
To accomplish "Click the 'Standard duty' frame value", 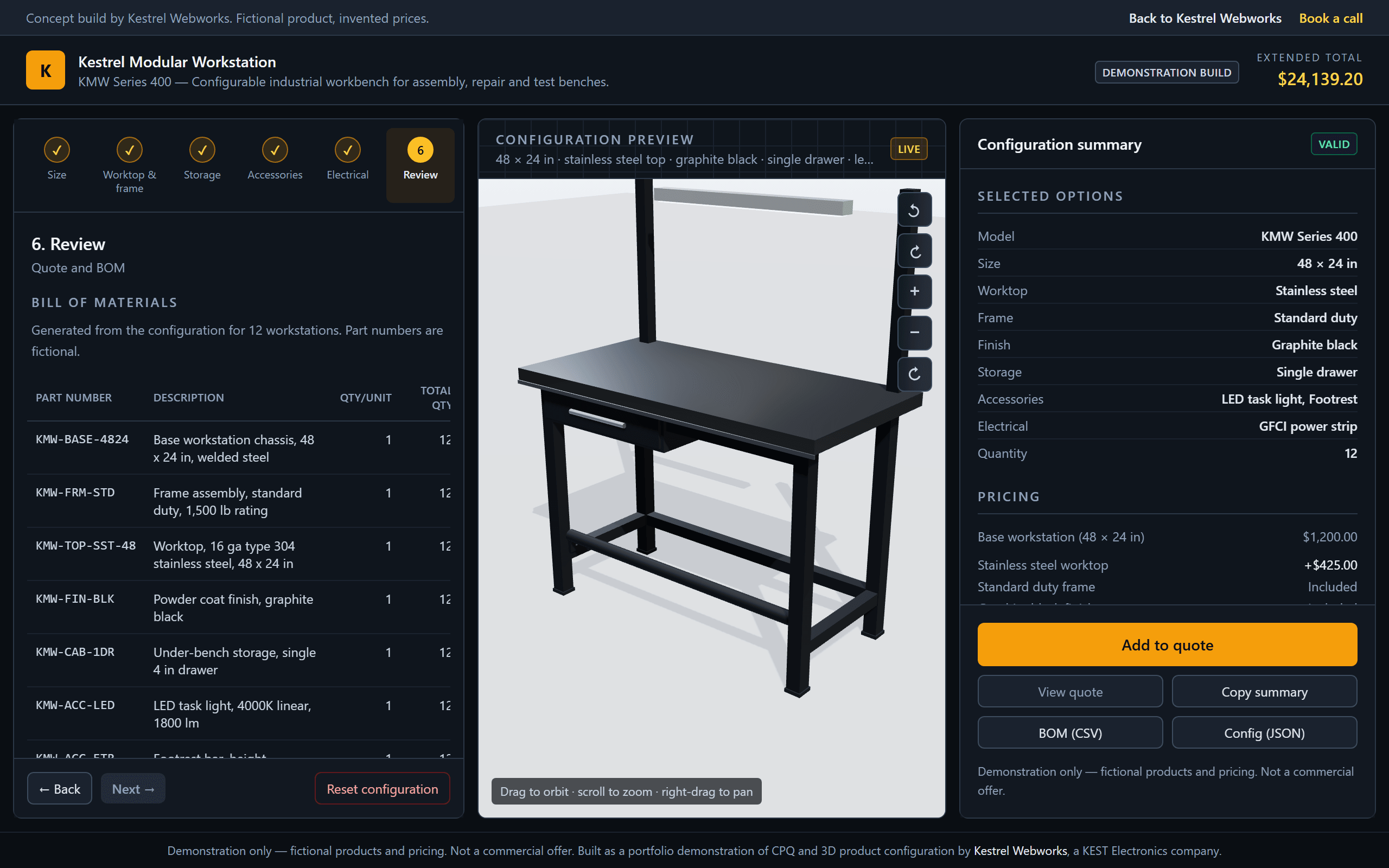I will 1315,317.
